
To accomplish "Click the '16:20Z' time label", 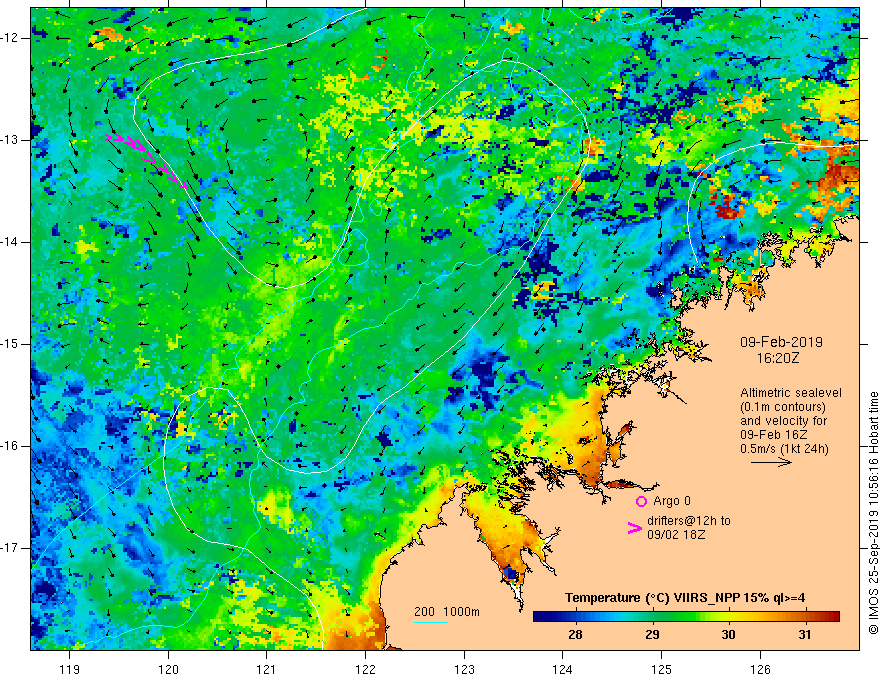I will (x=777, y=358).
